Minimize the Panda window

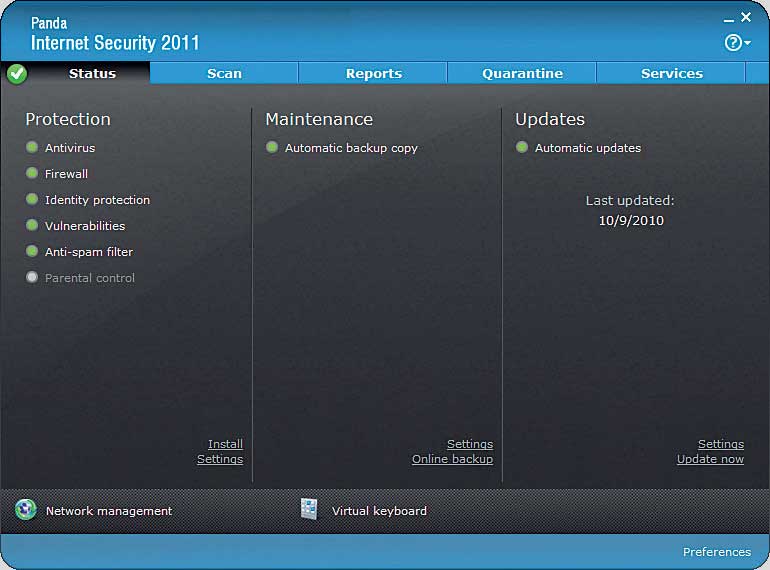point(729,20)
